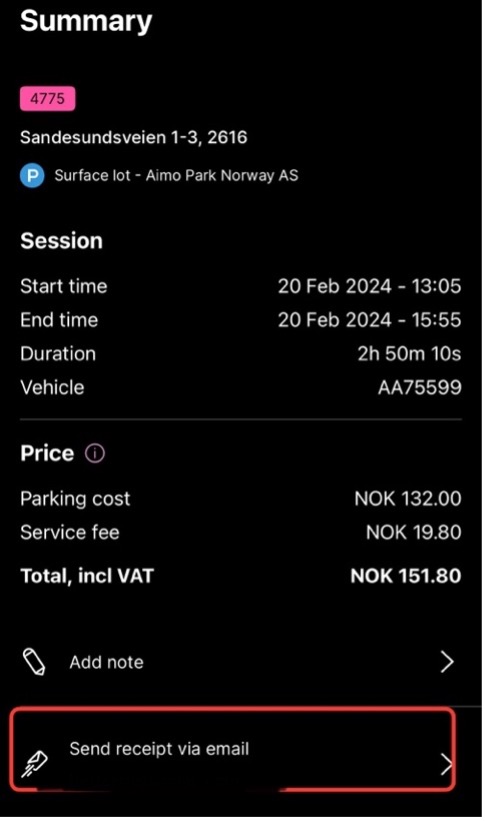Tap the Service fee NOK 19.80 amount
This screenshot has width=485, height=821.
tap(413, 532)
